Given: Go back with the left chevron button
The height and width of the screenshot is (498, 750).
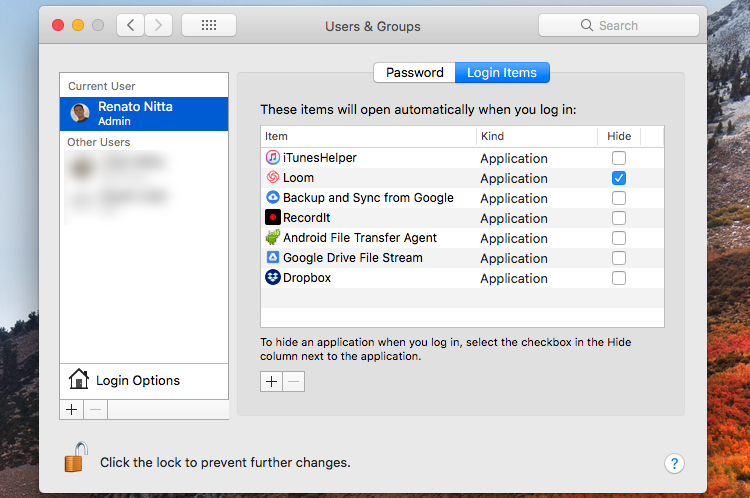Looking at the screenshot, I should point(131,25).
